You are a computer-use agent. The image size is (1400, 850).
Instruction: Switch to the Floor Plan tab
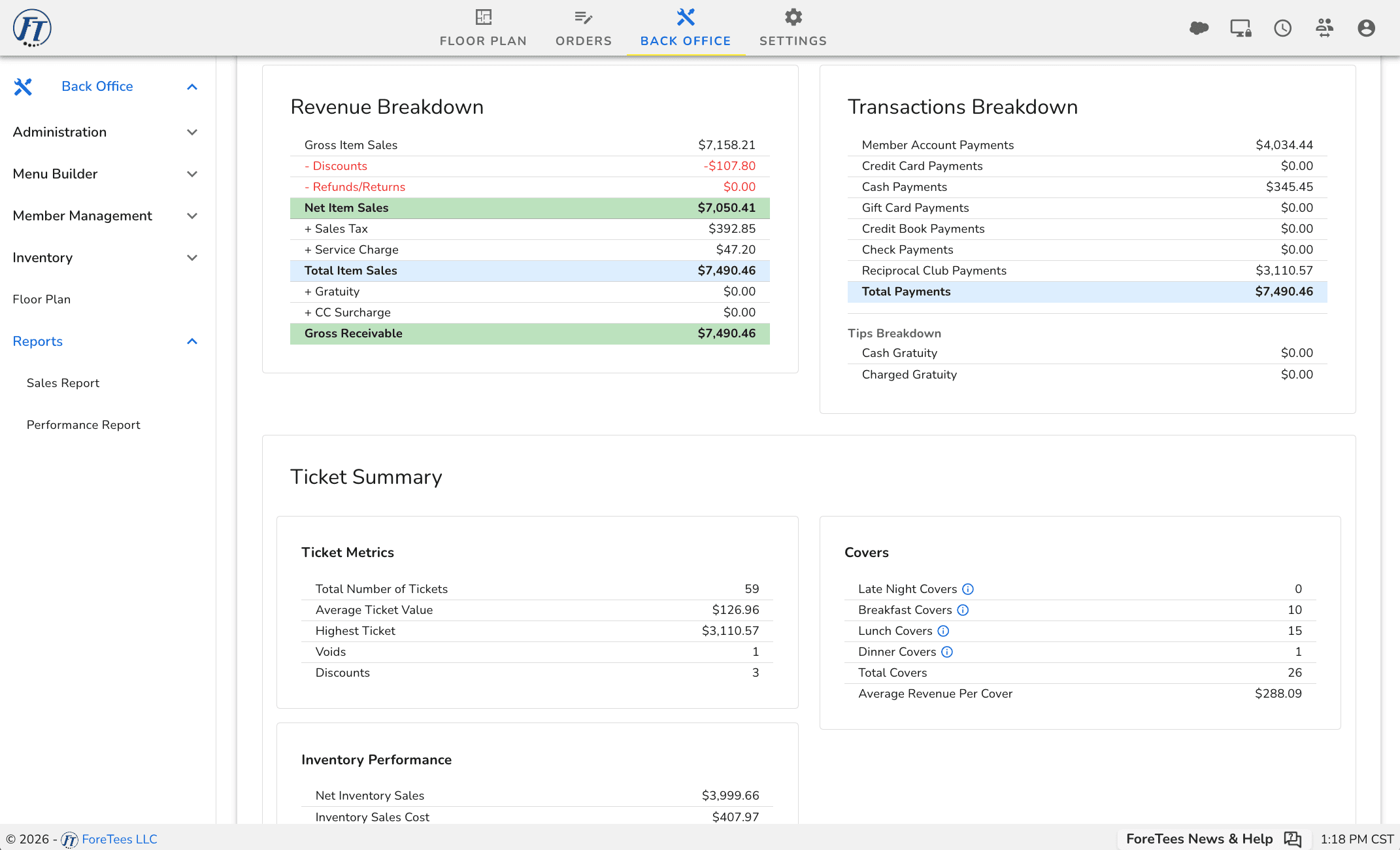483,28
